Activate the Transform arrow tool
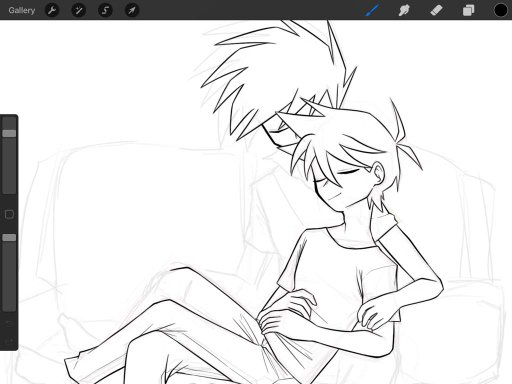Viewport: 512px width, 384px height. coord(132,10)
